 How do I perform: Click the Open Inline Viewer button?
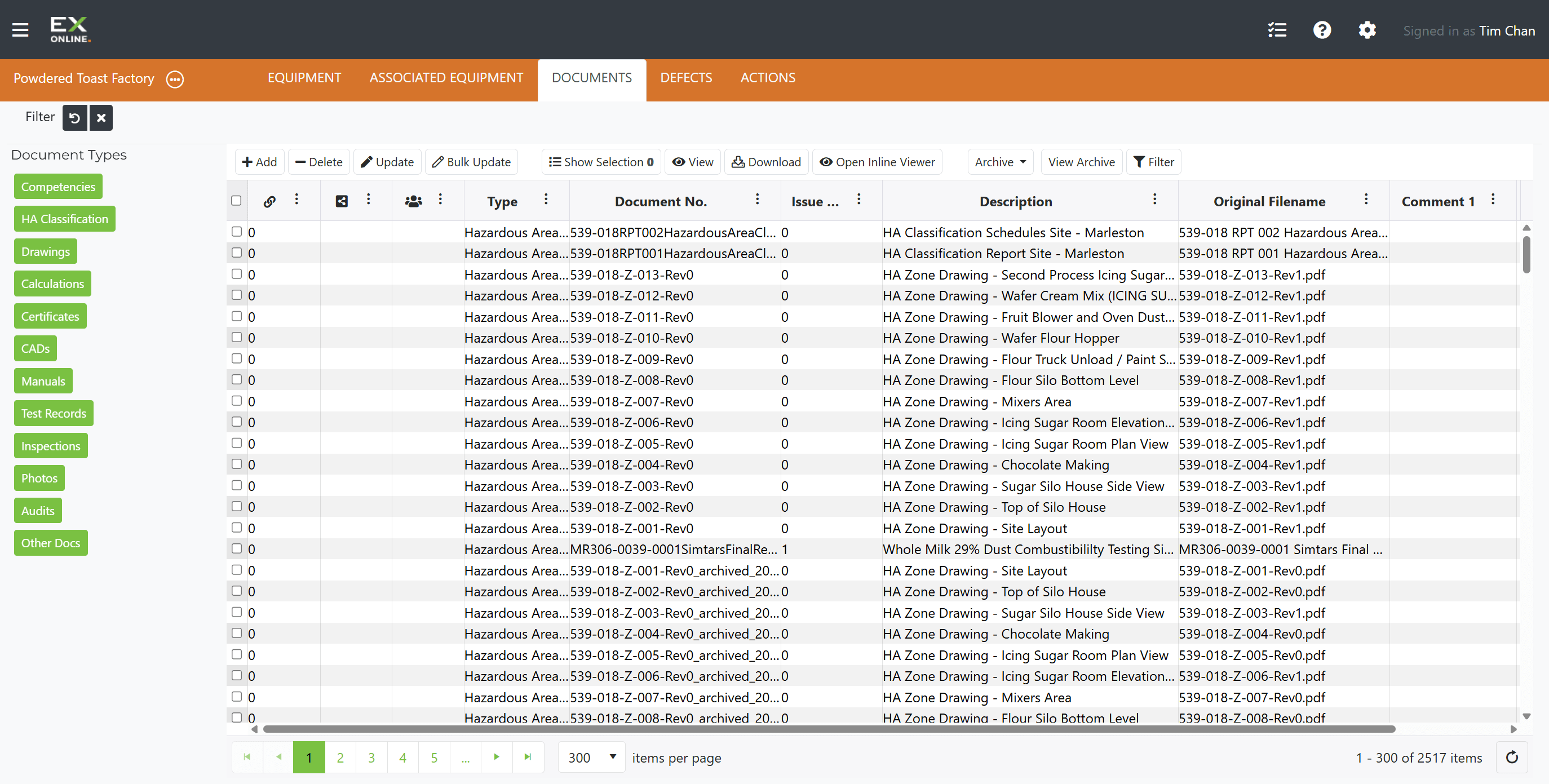877,162
